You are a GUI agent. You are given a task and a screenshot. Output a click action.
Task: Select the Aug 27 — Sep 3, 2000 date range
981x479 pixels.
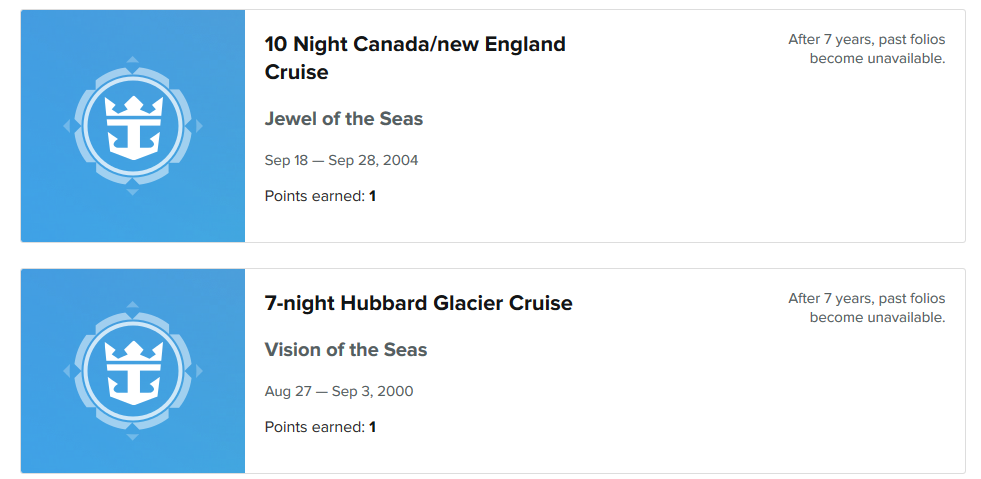[338, 392]
